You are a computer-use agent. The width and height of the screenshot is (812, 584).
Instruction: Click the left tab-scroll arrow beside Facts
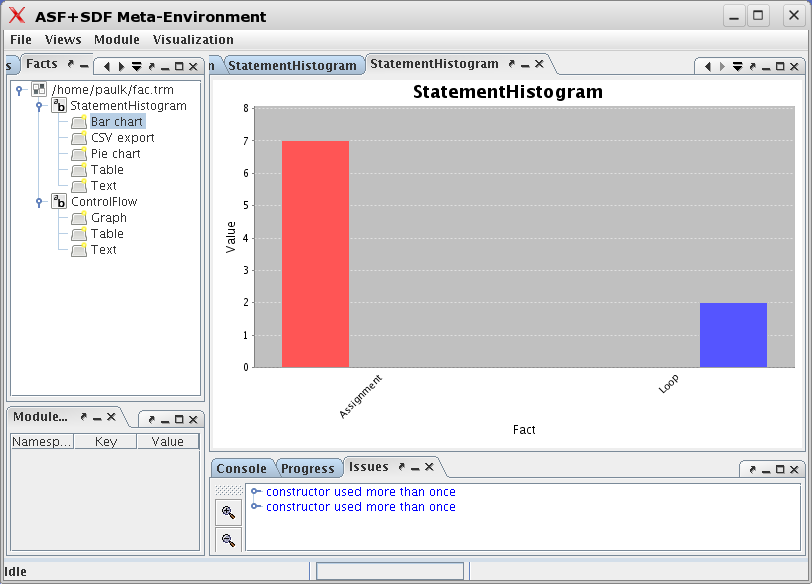pos(106,65)
